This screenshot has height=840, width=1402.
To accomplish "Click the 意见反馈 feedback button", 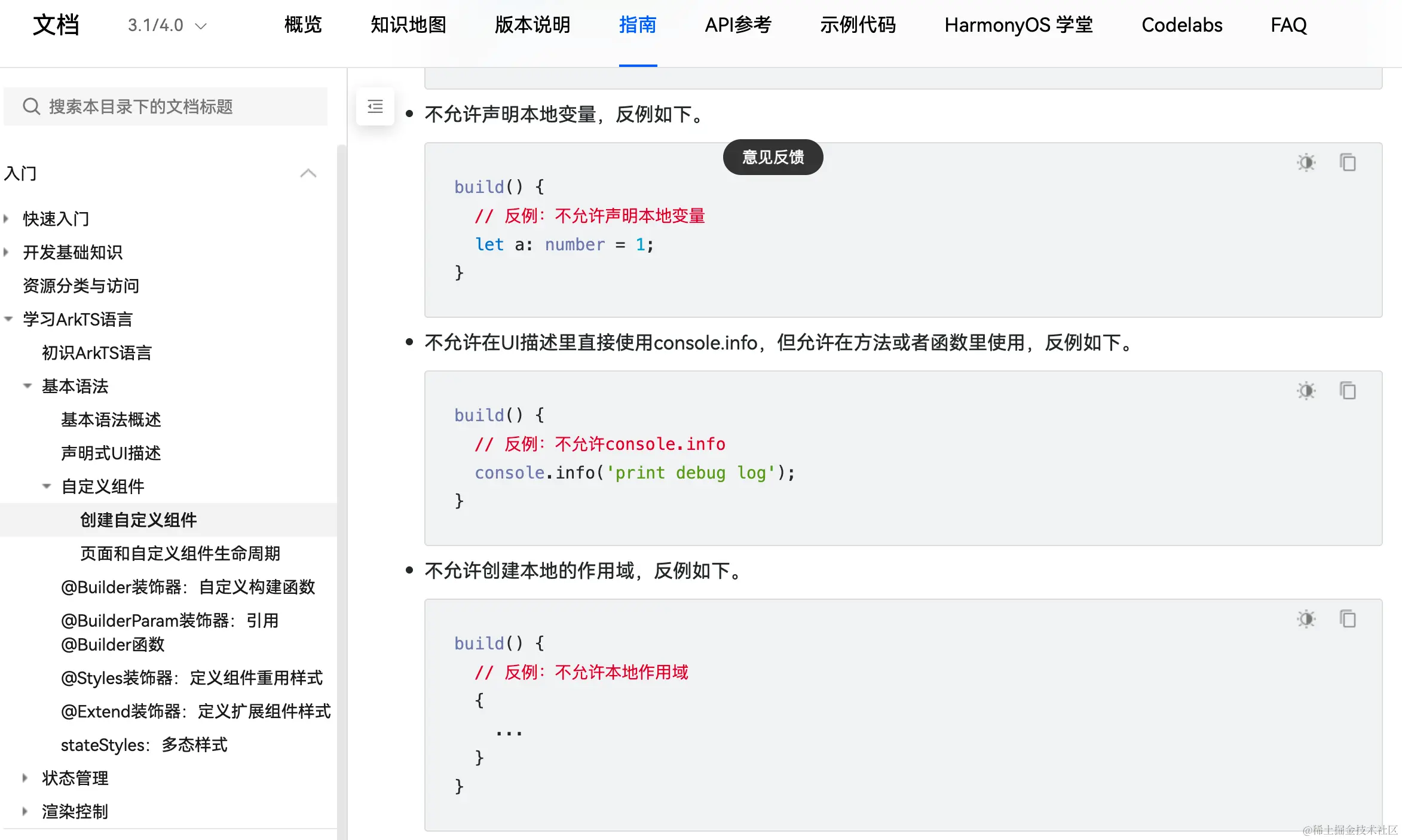I will click(x=773, y=157).
